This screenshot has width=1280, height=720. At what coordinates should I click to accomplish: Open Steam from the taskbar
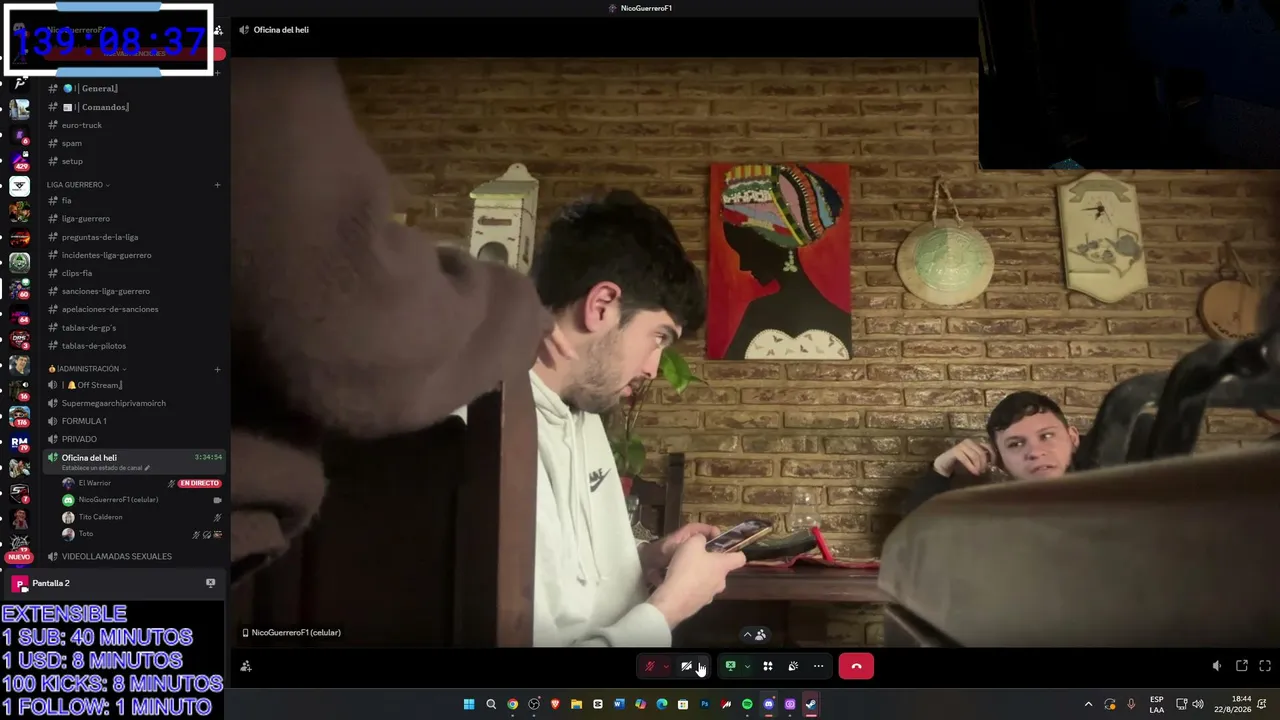coord(811,704)
